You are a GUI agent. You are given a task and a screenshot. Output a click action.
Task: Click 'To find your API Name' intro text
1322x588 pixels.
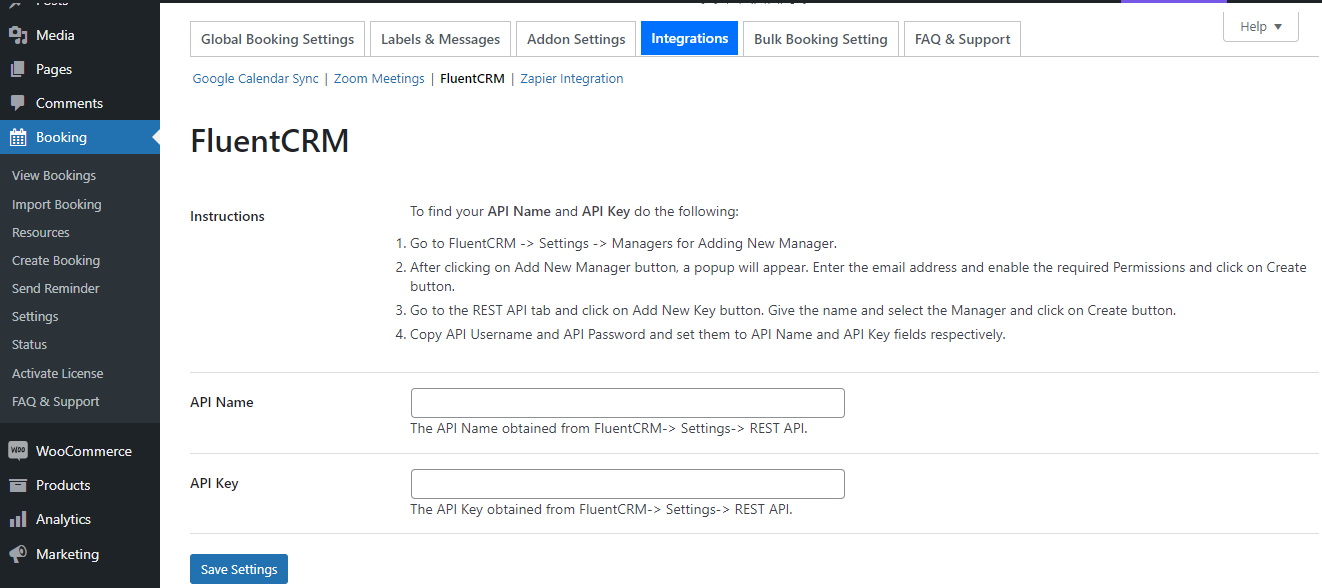(575, 211)
